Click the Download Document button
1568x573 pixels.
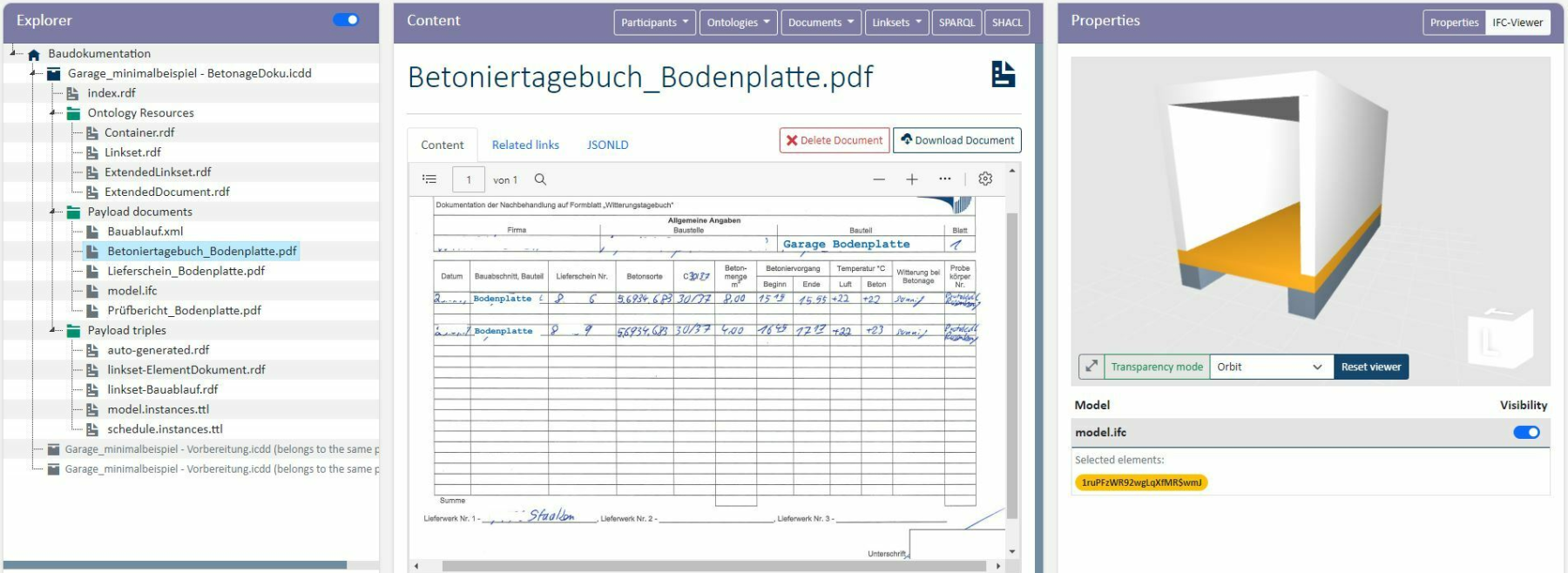click(957, 140)
